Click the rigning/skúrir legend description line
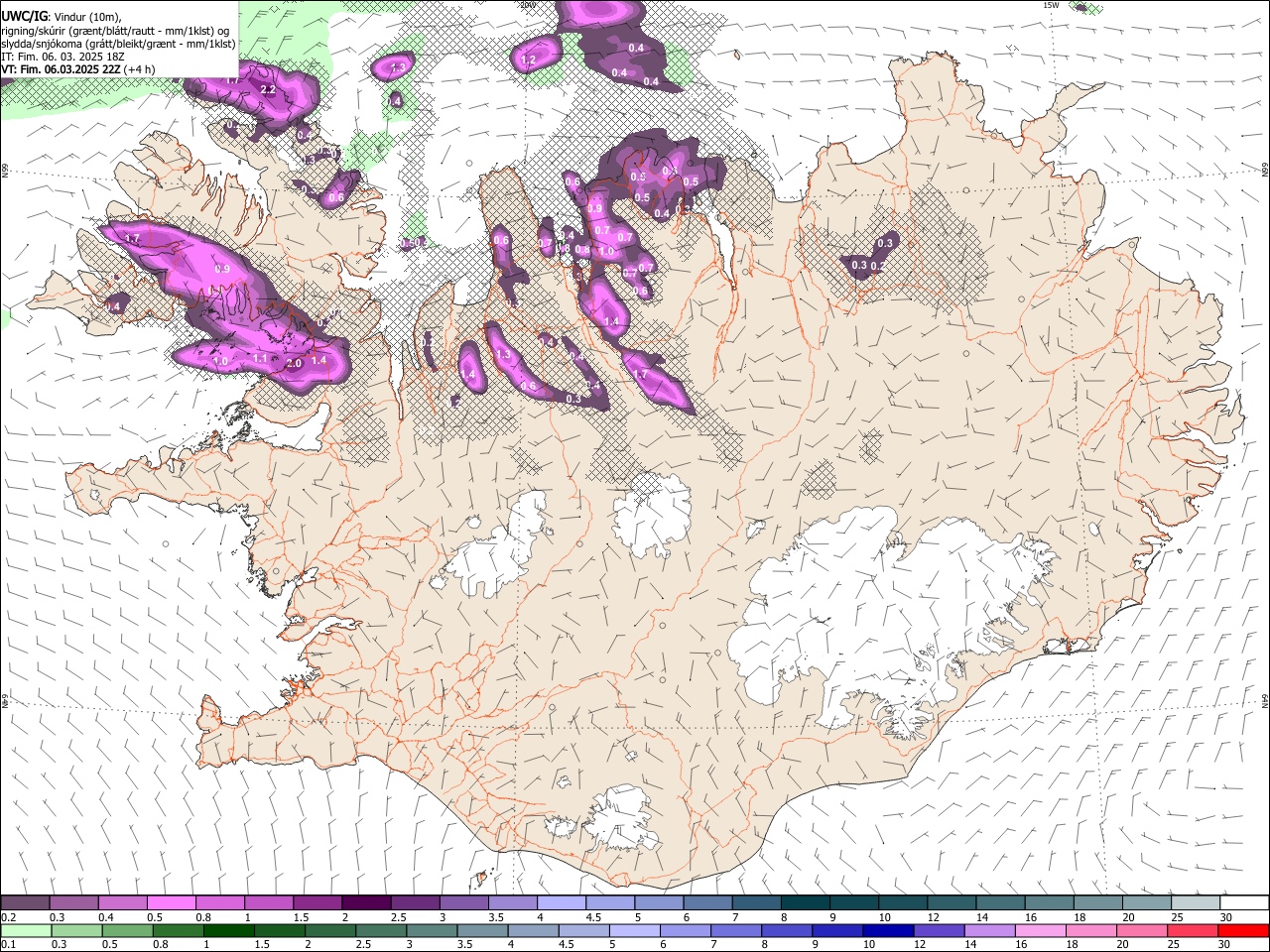The width and height of the screenshot is (1270, 952). 115,30
